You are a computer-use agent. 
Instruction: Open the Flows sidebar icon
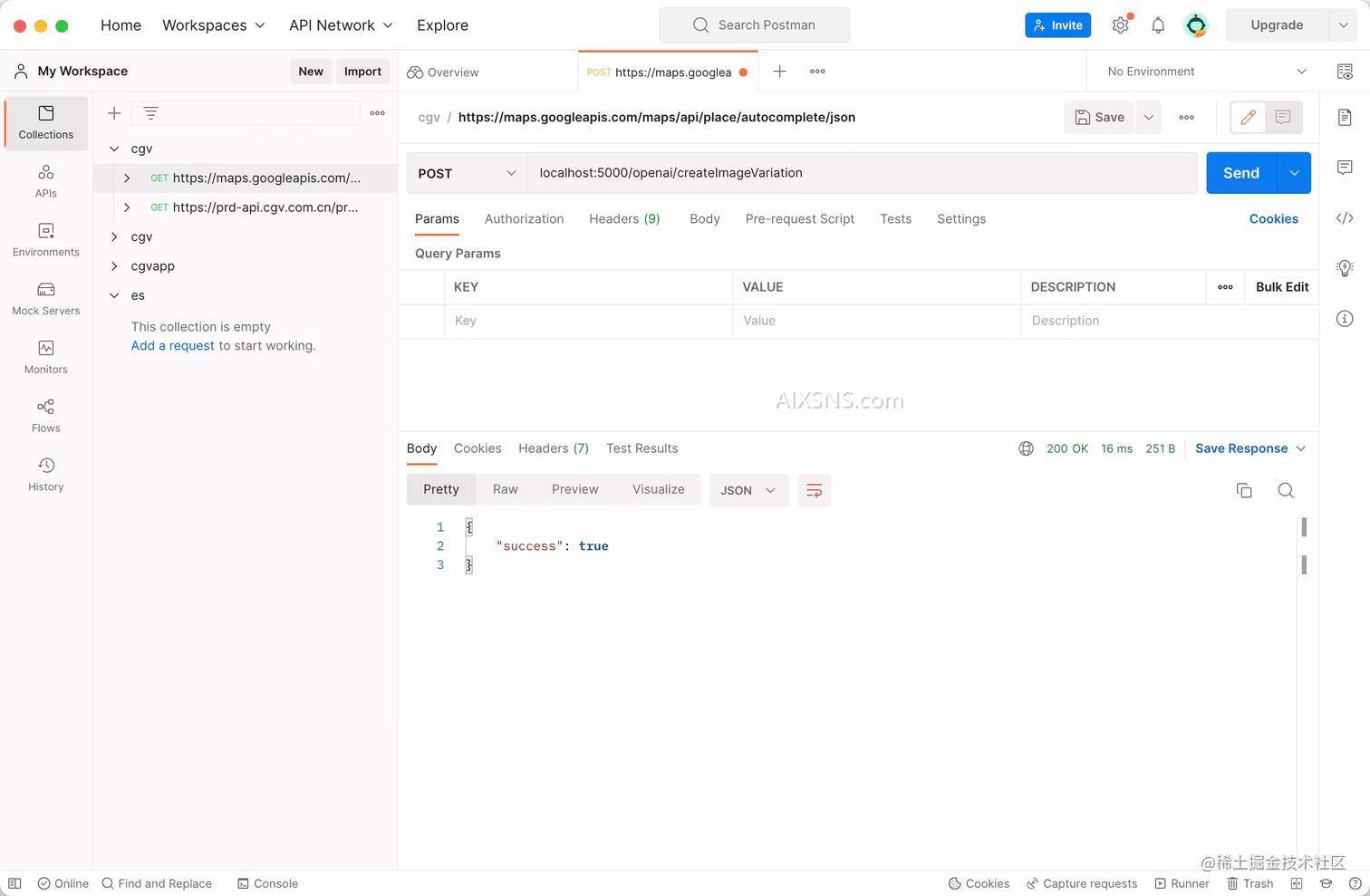[x=45, y=416]
